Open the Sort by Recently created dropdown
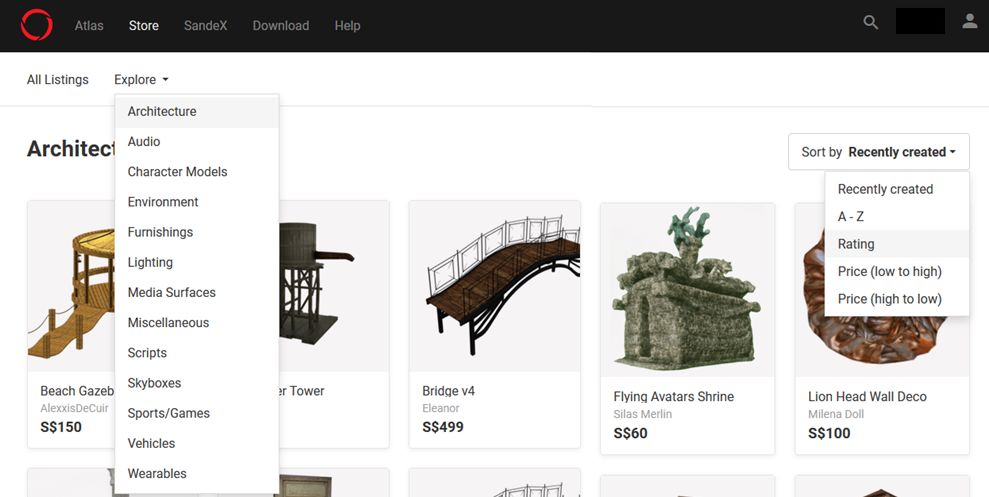989x497 pixels. (878, 152)
